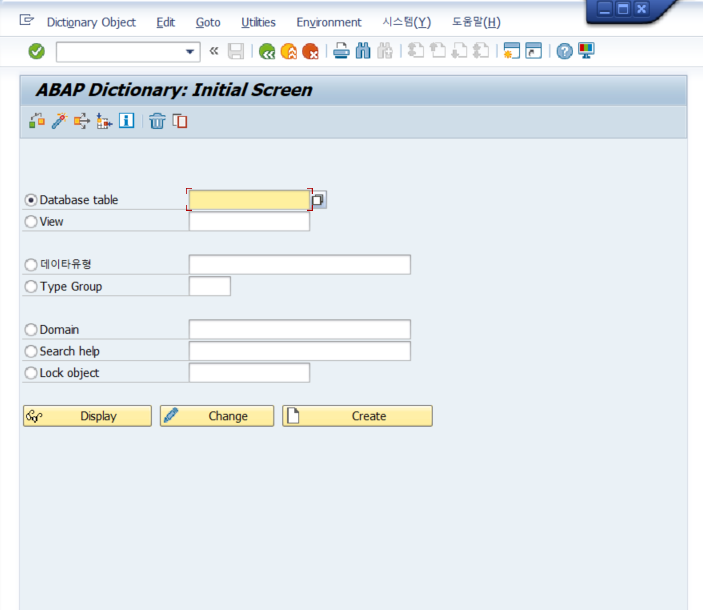The height and width of the screenshot is (610, 703).
Task: Click the Where-Used List icon
Action: 82,121
